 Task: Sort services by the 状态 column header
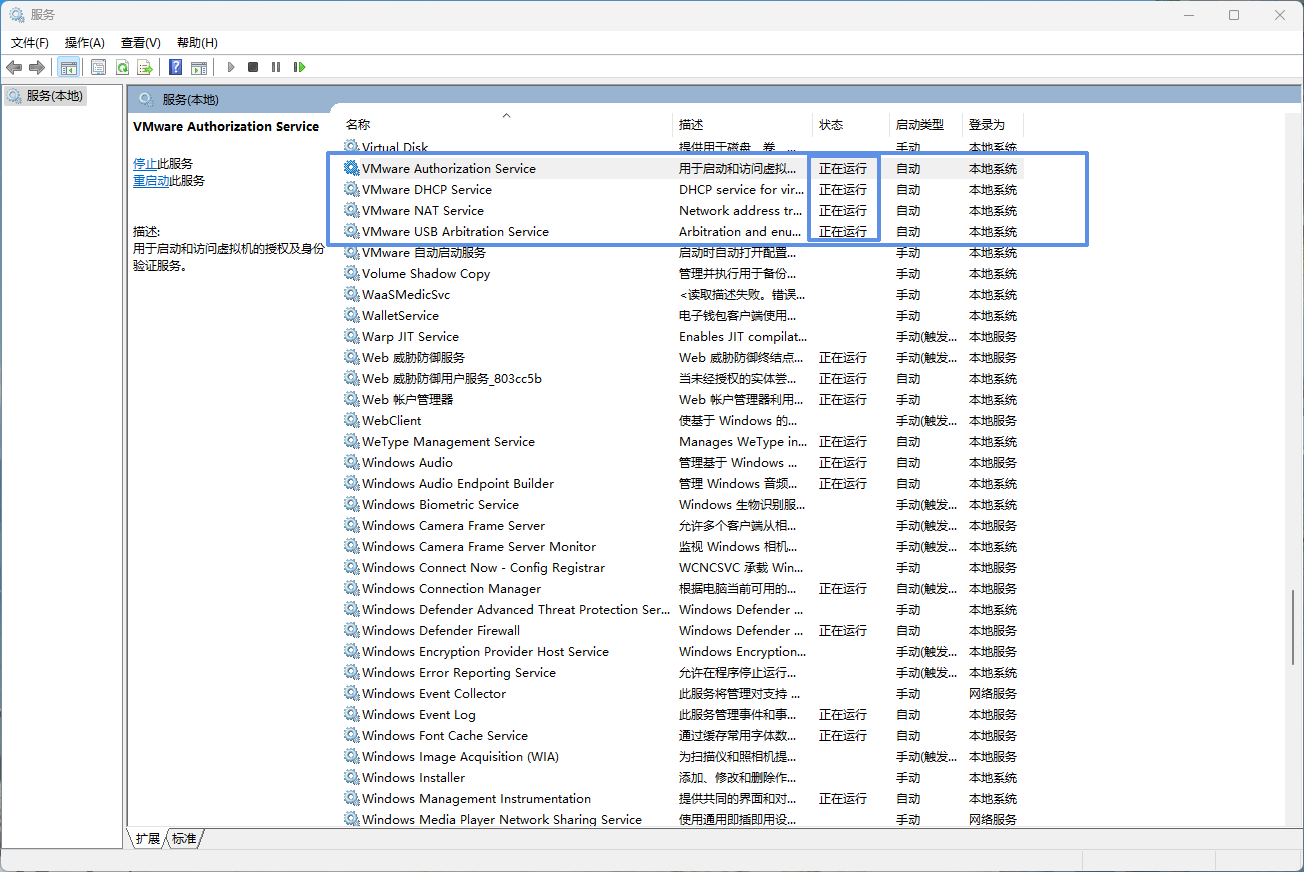(831, 125)
